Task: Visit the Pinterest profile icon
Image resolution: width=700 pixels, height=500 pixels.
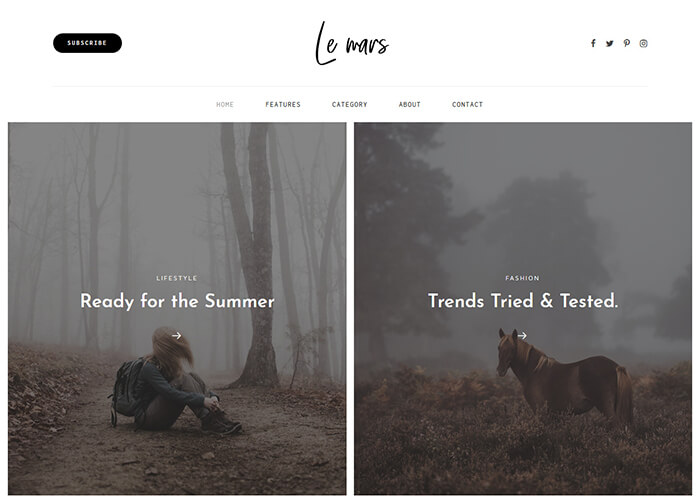Action: pos(627,43)
